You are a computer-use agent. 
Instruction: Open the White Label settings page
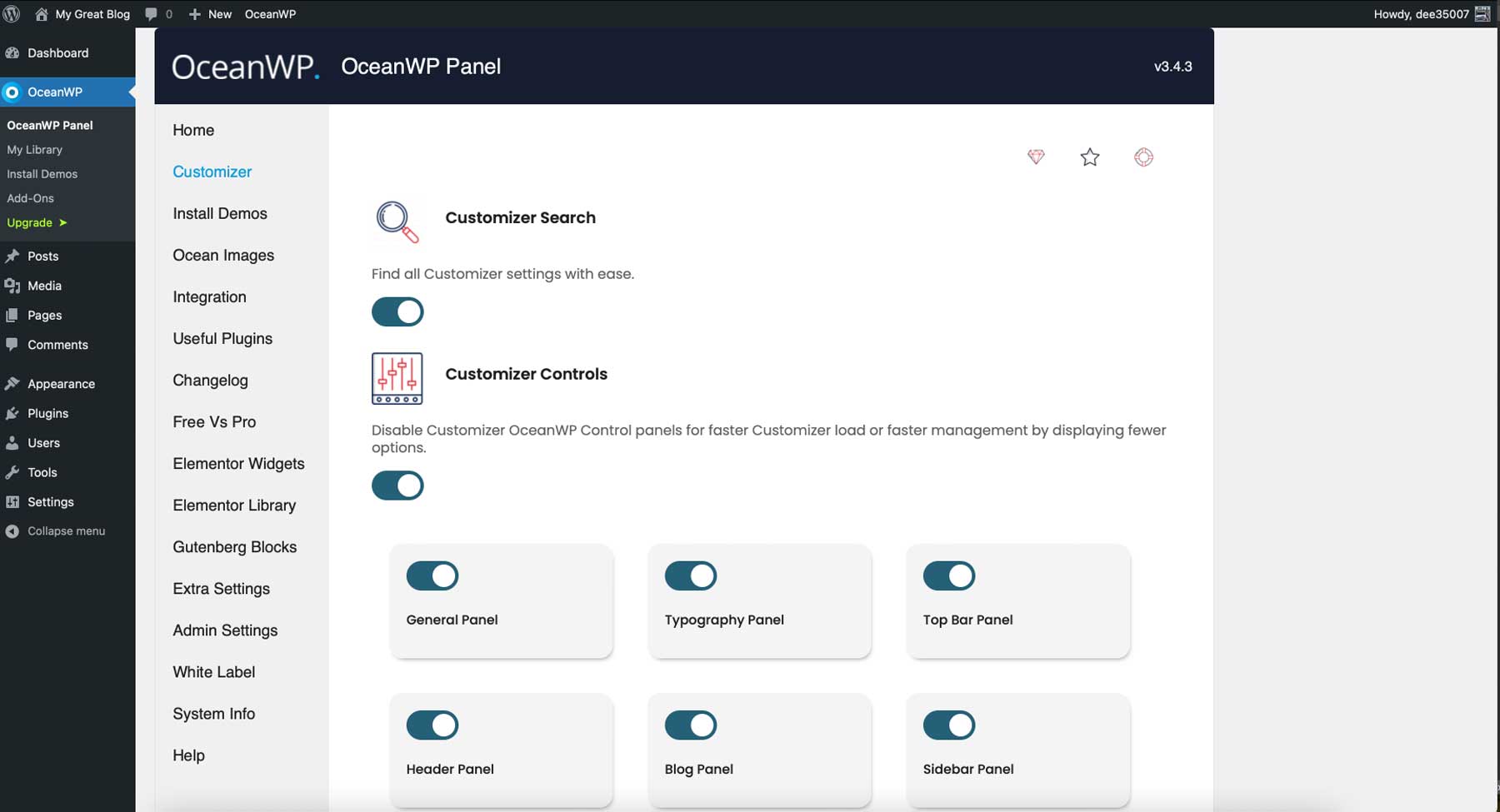pos(213,672)
